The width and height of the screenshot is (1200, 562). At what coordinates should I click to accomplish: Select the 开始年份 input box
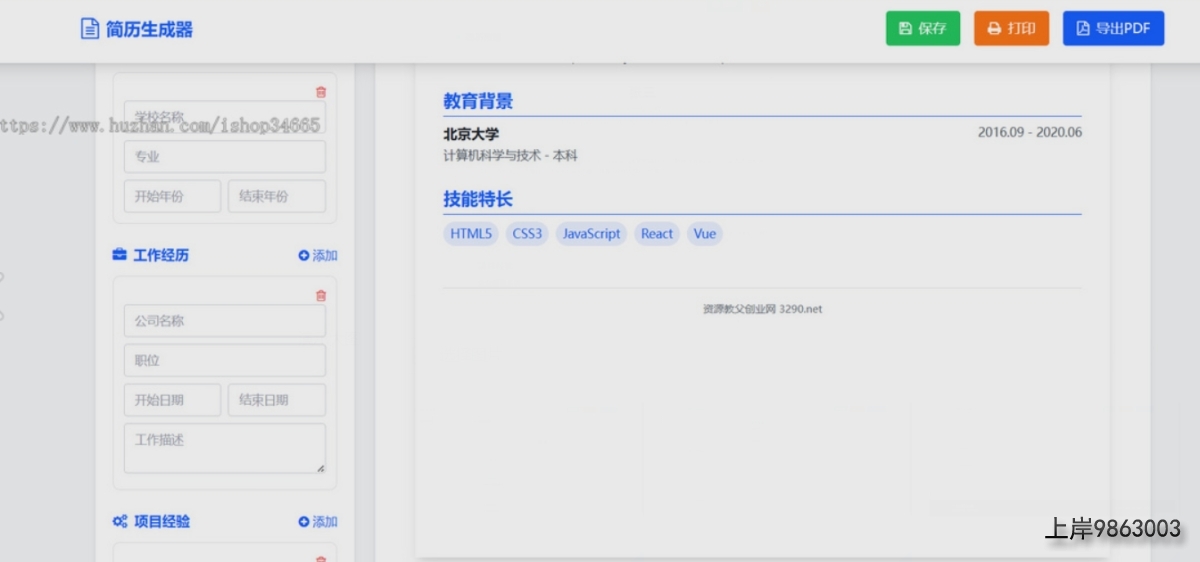(172, 197)
